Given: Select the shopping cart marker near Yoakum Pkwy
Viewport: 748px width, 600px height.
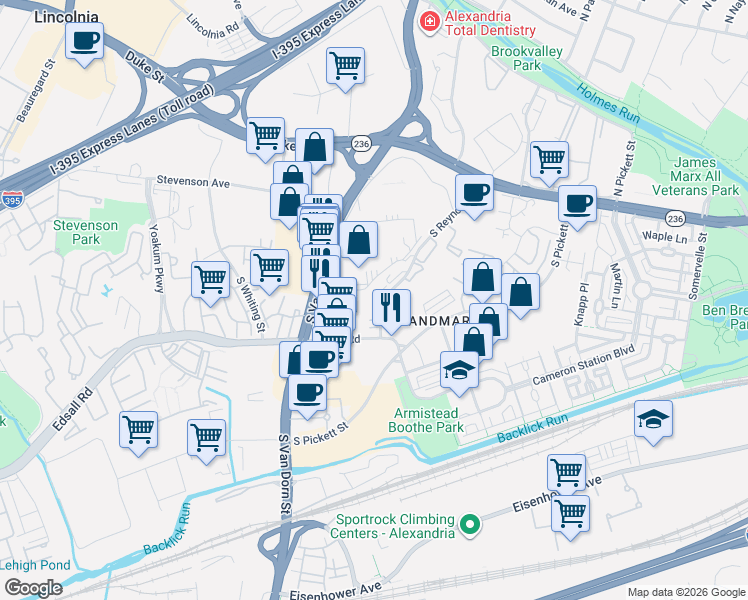Looking at the screenshot, I should point(210,284).
